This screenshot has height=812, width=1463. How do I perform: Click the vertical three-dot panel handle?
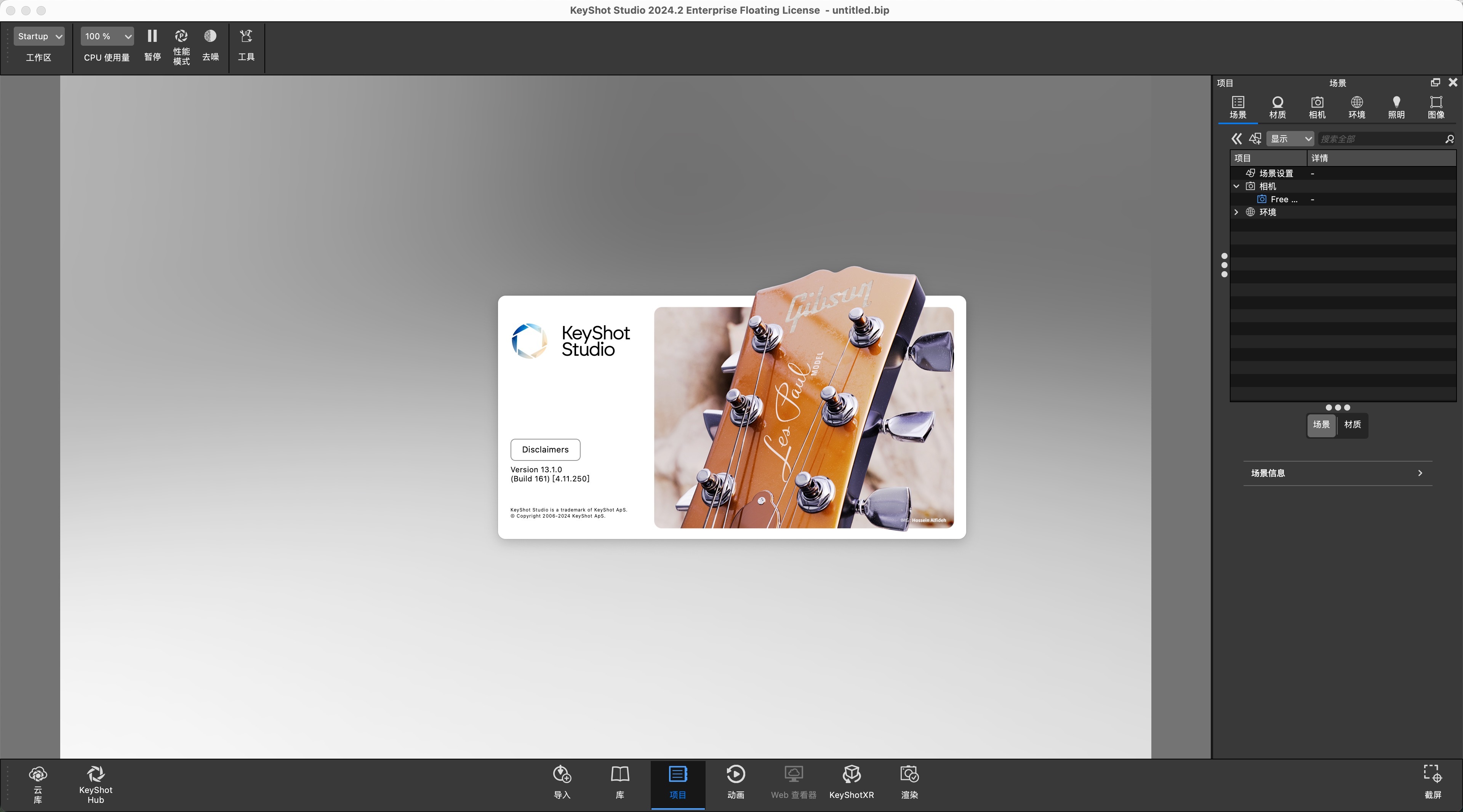coord(1224,265)
